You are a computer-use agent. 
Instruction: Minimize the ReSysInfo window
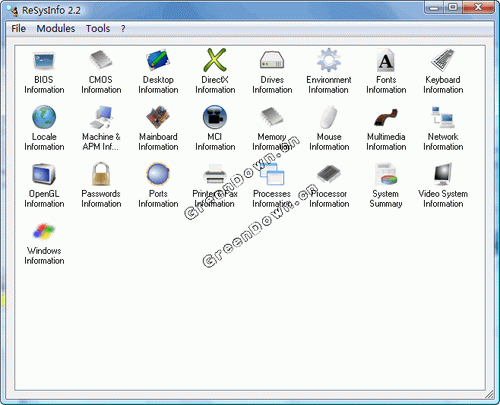434,8
